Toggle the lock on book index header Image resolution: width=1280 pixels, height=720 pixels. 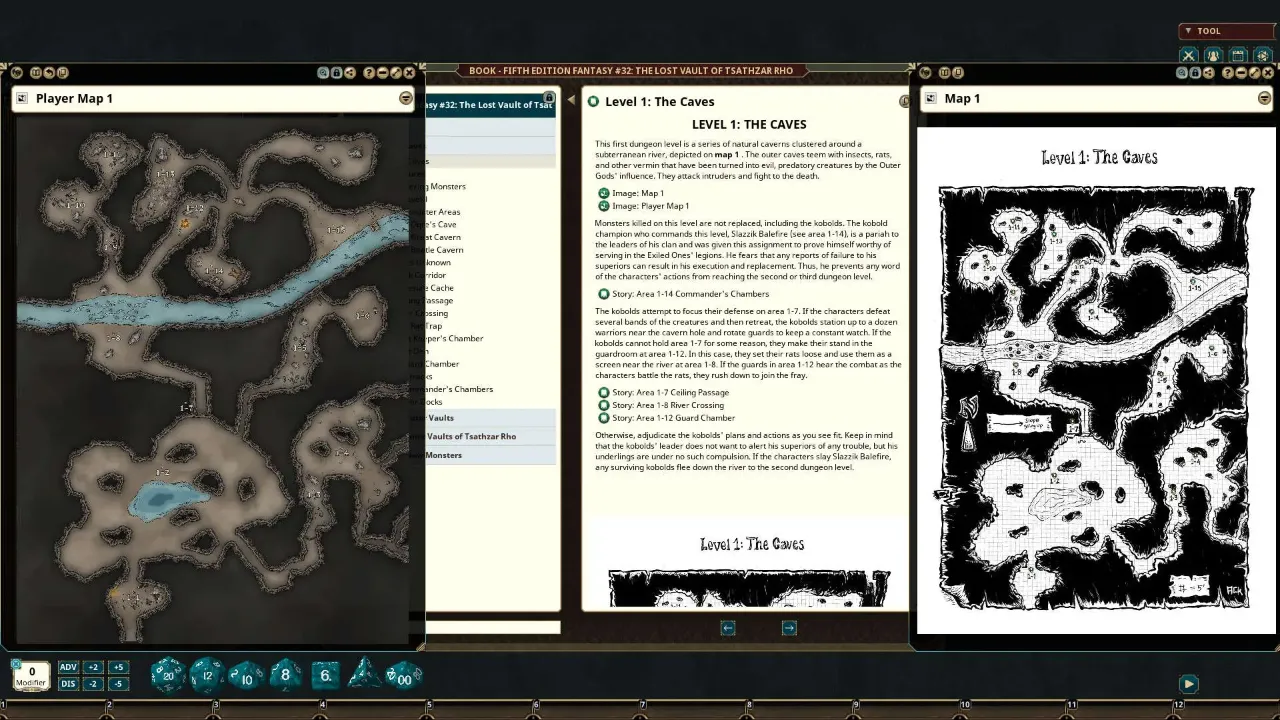coord(548,97)
